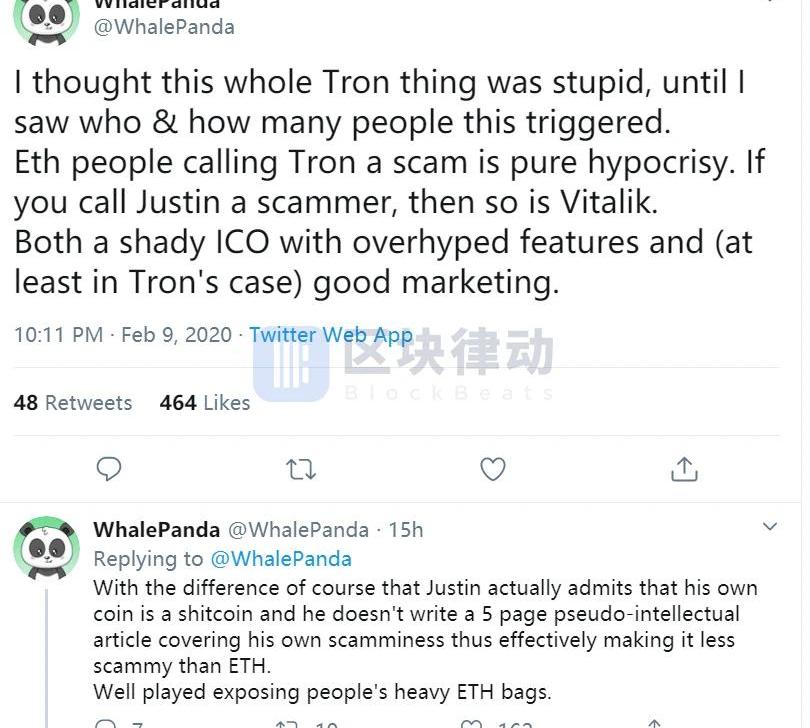The width and height of the screenshot is (810, 728).
Task: Click the Twitter Web App source link
Action: 331,335
